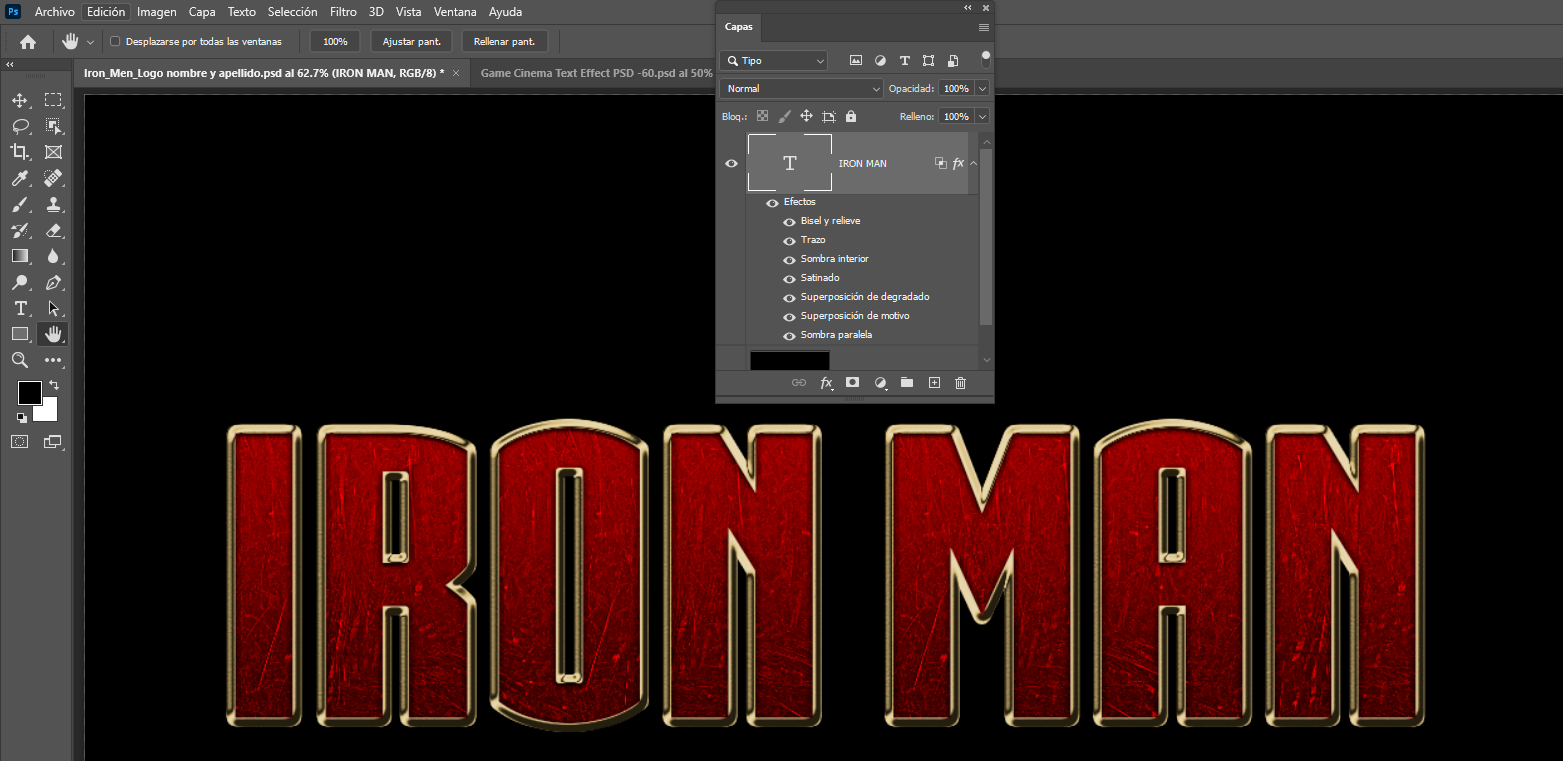The height and width of the screenshot is (761, 1563).
Task: Hide the Sombra paralela effect
Action: click(x=789, y=335)
